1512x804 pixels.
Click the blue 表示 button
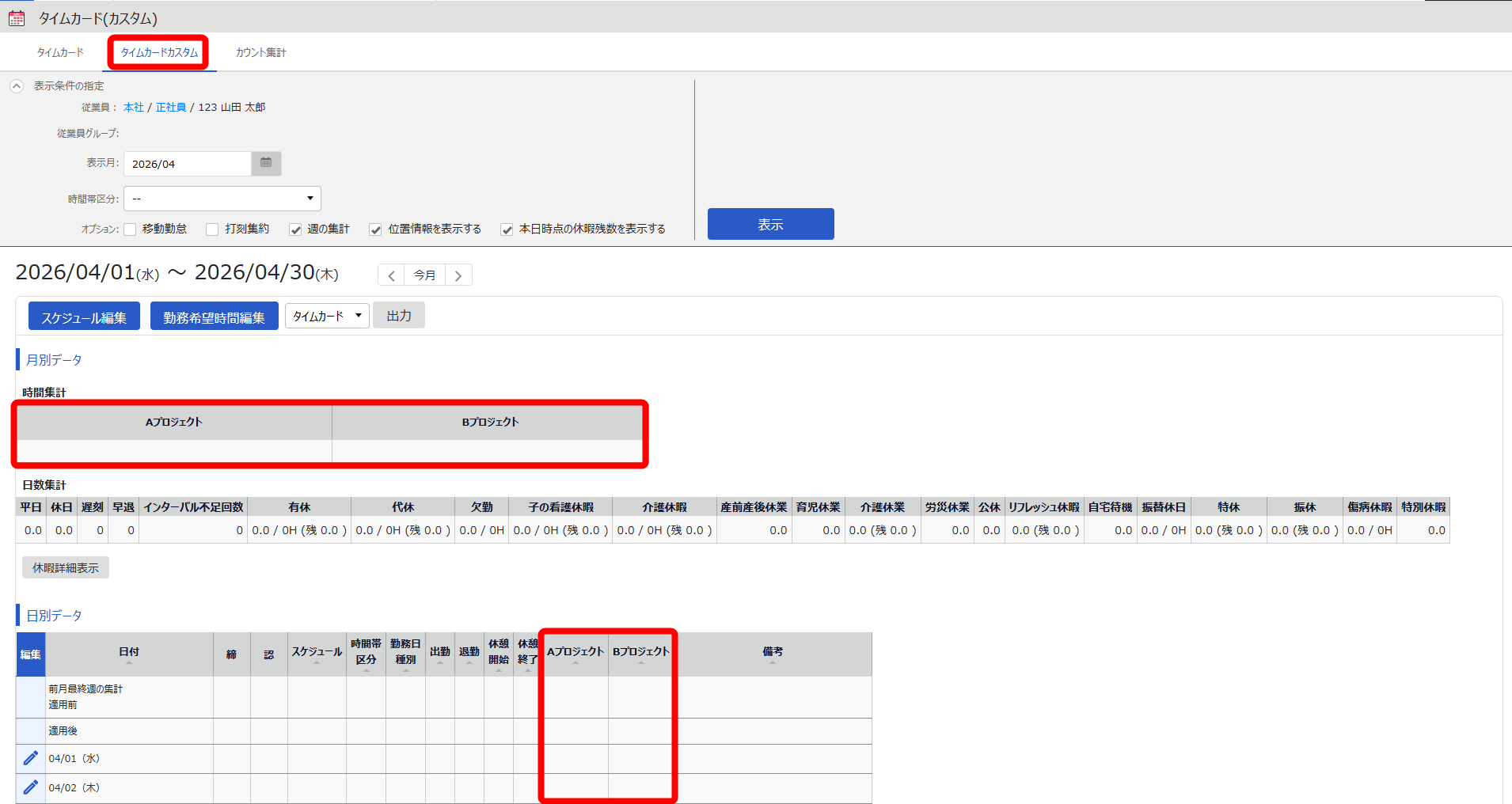click(770, 224)
